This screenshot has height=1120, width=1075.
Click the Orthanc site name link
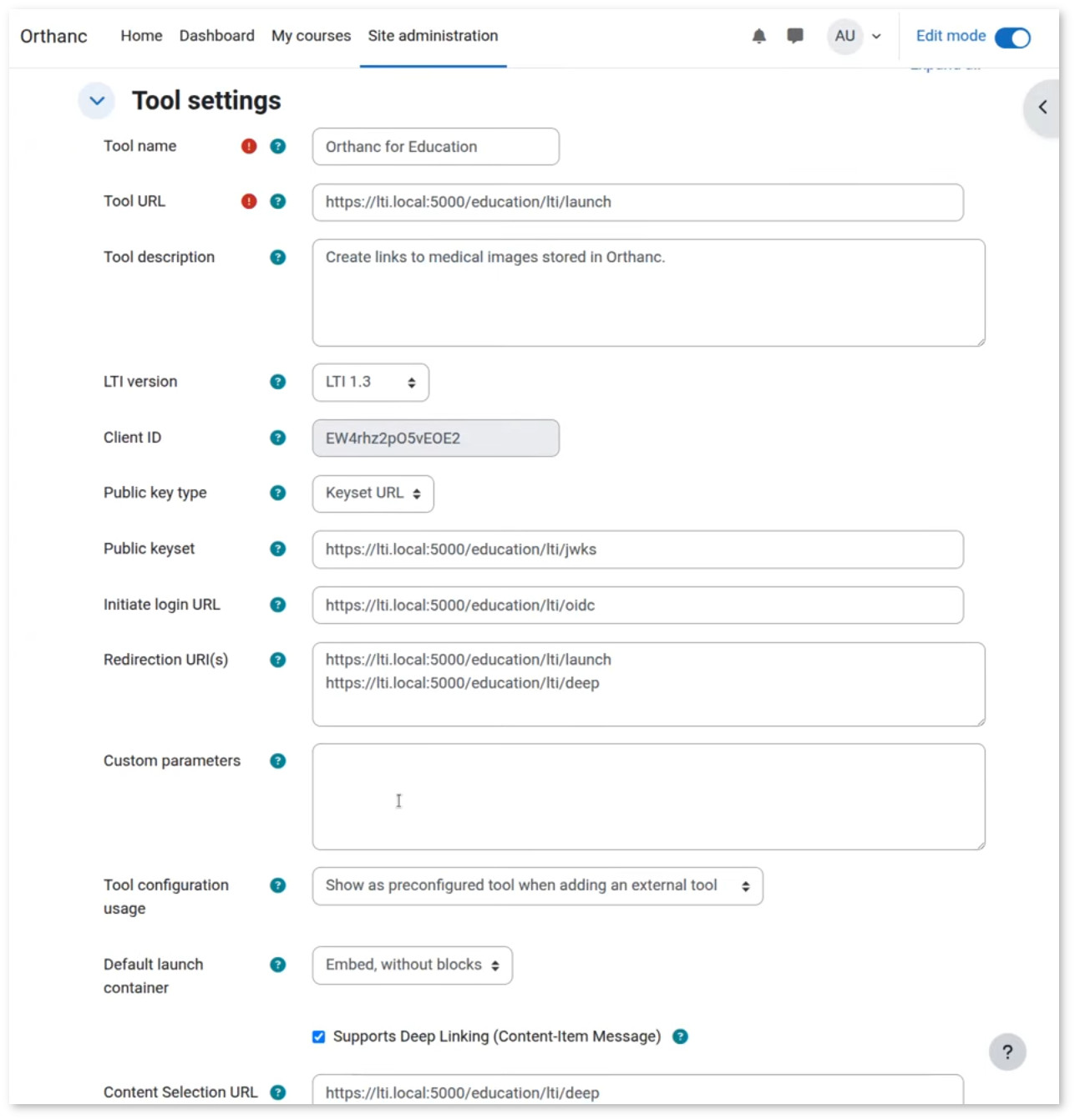pyautogui.click(x=53, y=36)
